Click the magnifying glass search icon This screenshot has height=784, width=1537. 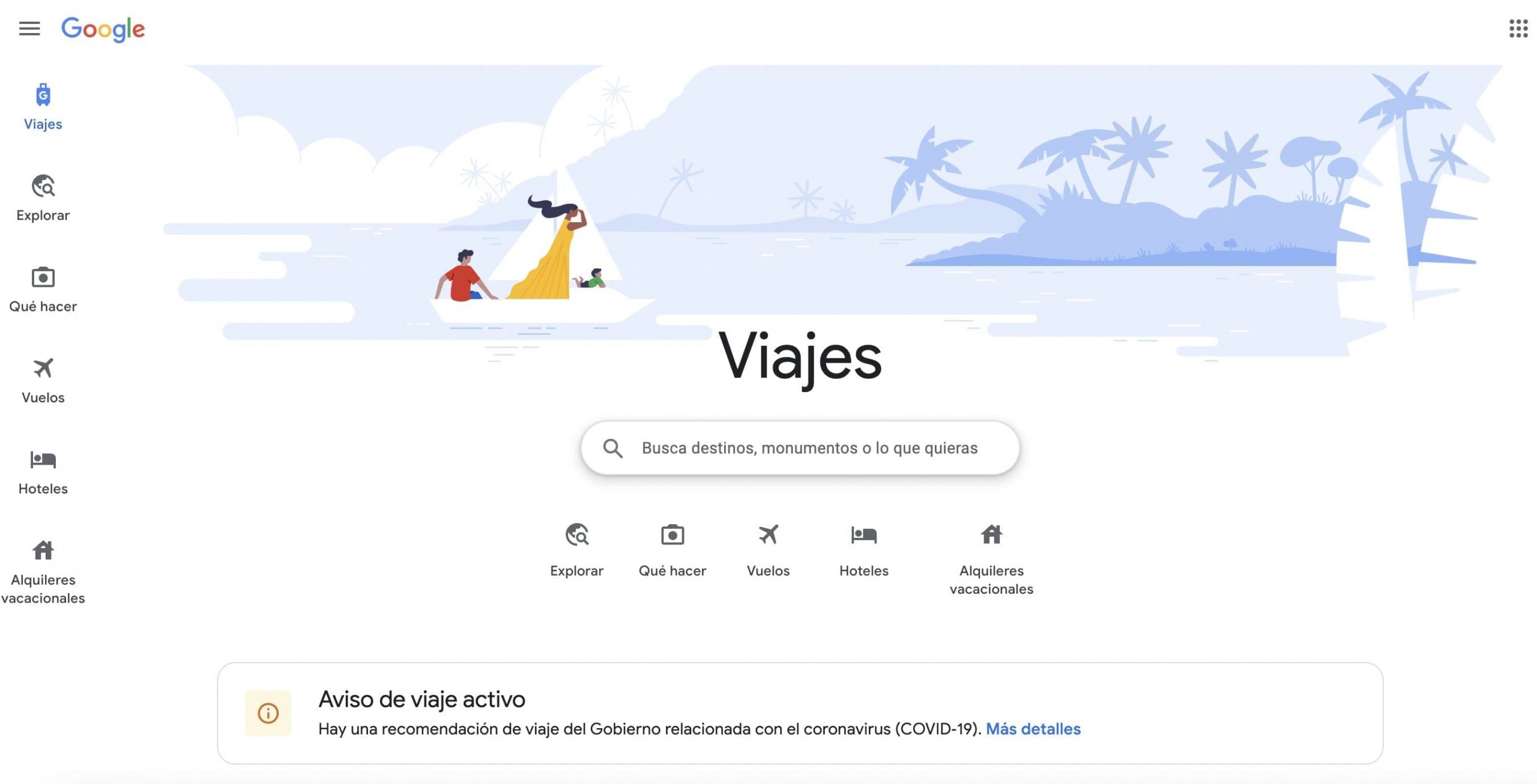[x=612, y=448]
